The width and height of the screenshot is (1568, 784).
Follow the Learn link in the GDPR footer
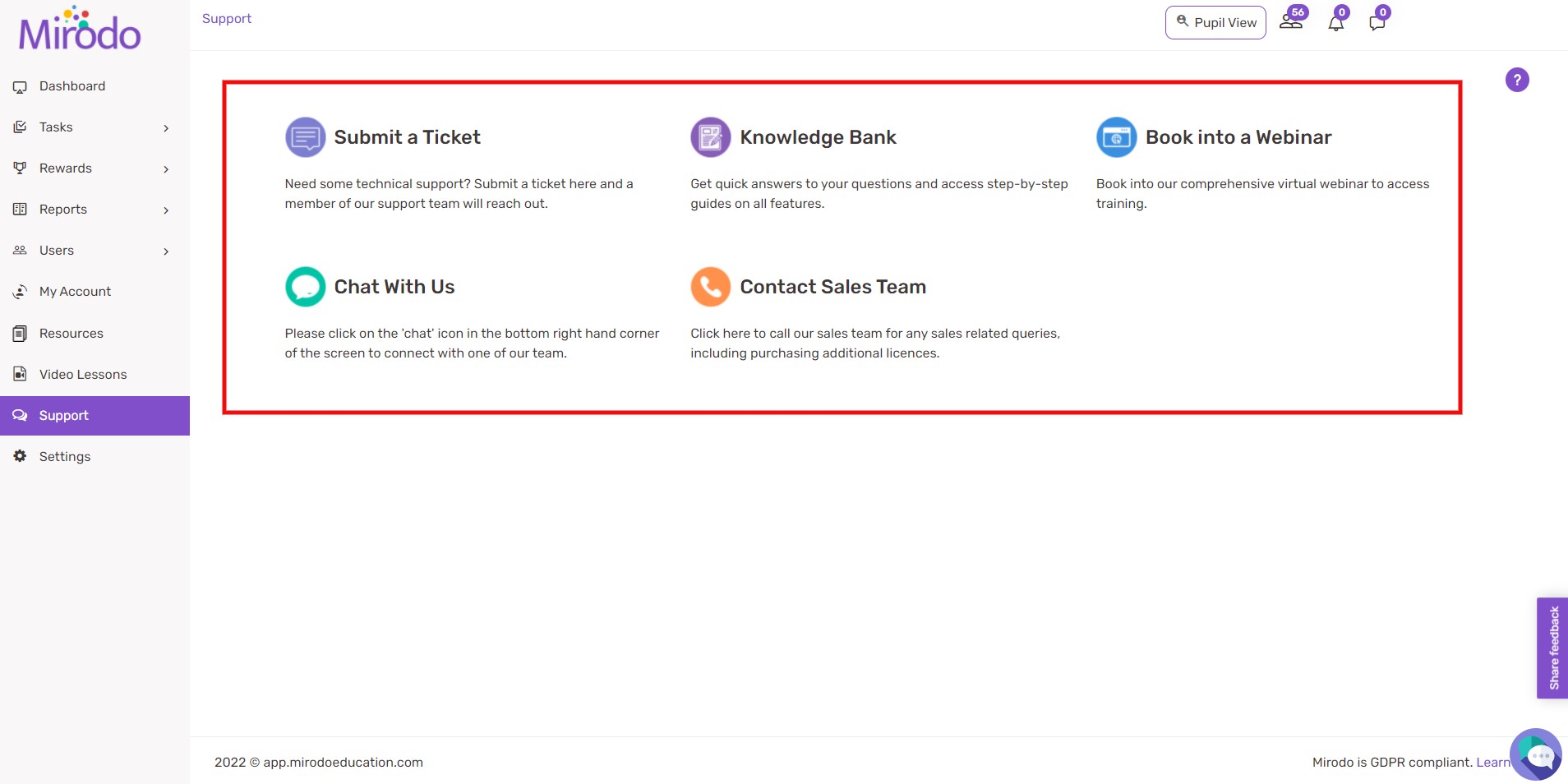1492,762
